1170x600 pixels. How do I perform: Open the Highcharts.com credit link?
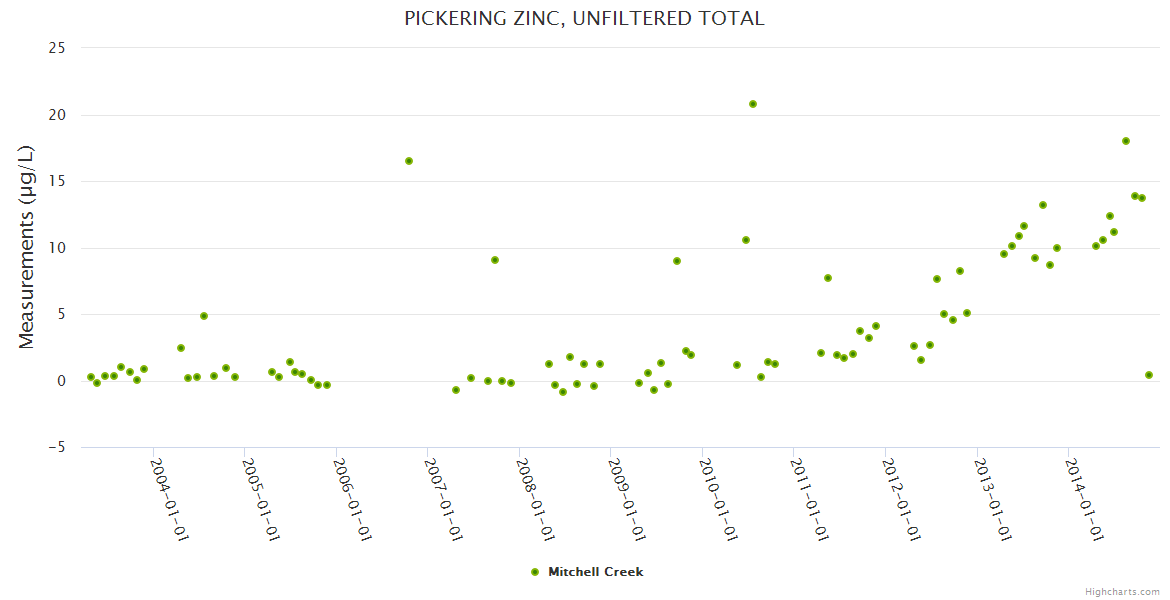click(x=1122, y=591)
